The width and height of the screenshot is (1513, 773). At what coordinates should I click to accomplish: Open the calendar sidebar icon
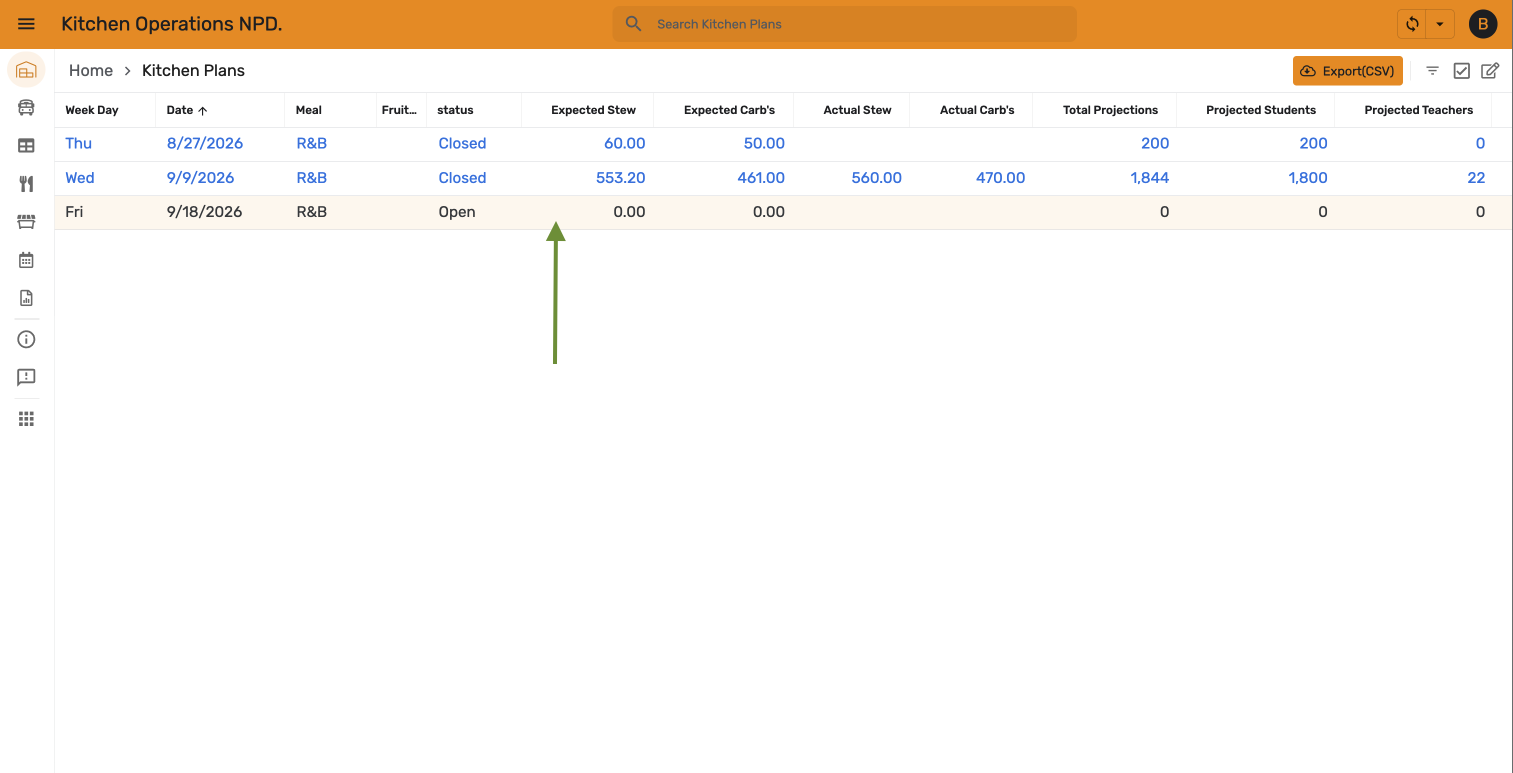tap(26, 260)
